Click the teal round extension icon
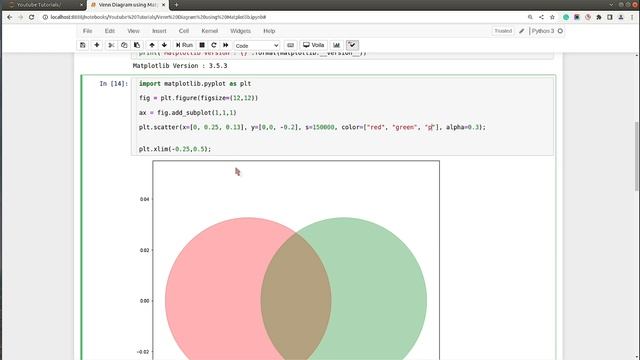The height and width of the screenshot is (360, 640). [566, 17]
